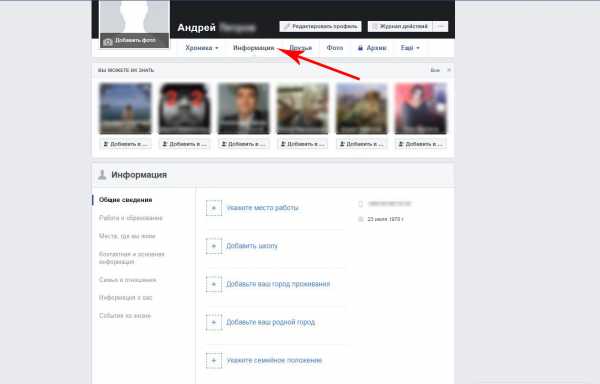Switch to the Информация tab
The width and height of the screenshot is (600, 384).
(x=253, y=48)
